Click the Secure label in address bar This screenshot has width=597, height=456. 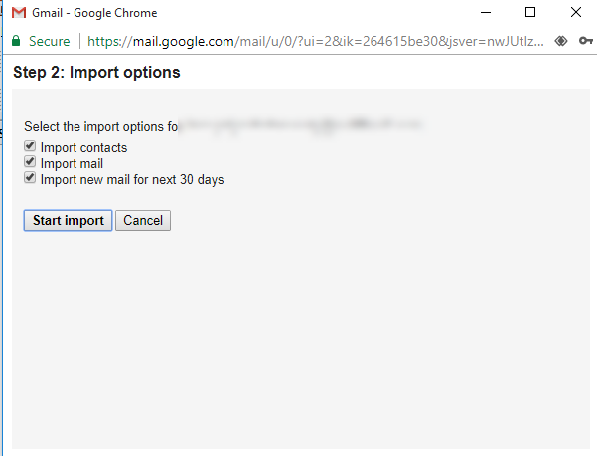(49, 41)
